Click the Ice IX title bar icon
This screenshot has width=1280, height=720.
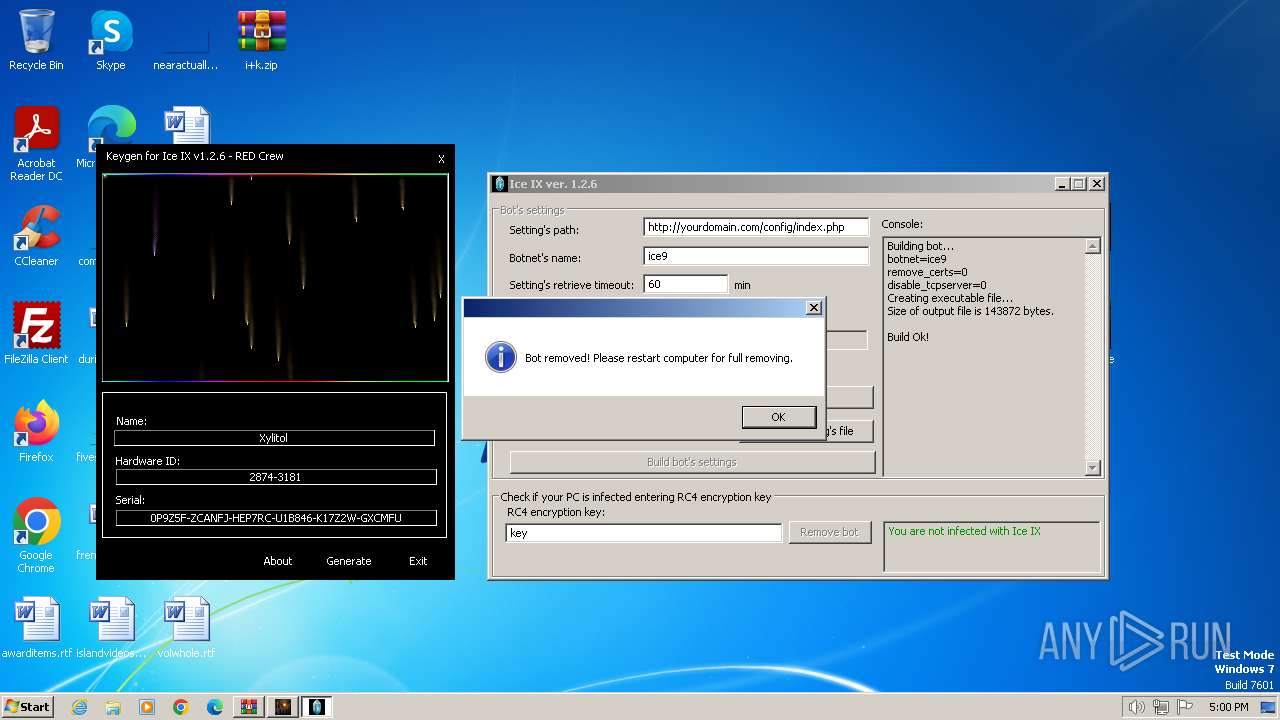tap(501, 184)
